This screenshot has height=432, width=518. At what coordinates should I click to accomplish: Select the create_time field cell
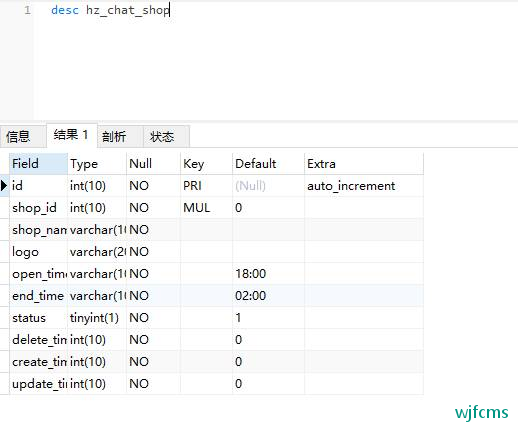point(38,362)
